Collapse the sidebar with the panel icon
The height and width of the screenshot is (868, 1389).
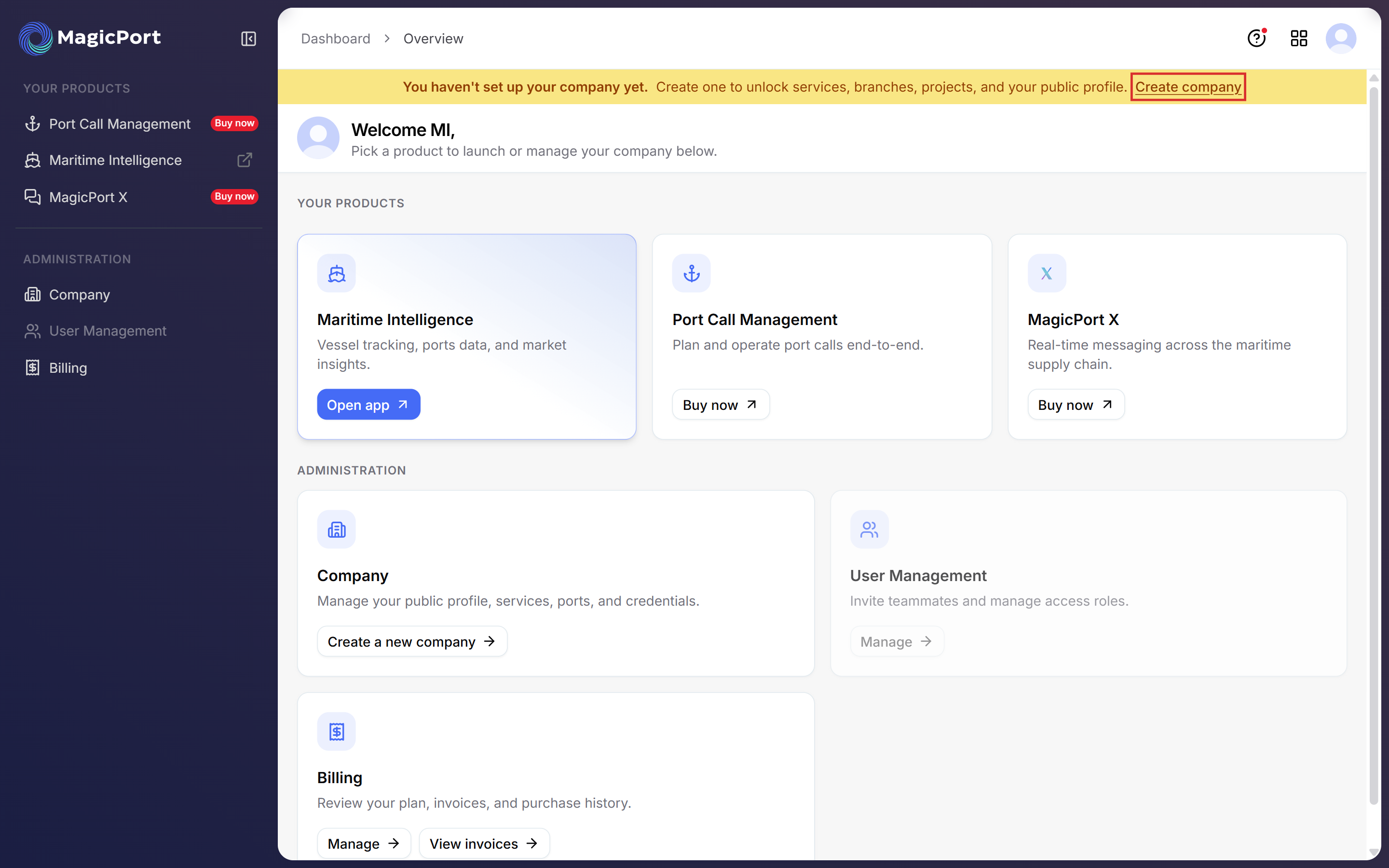pos(248,39)
